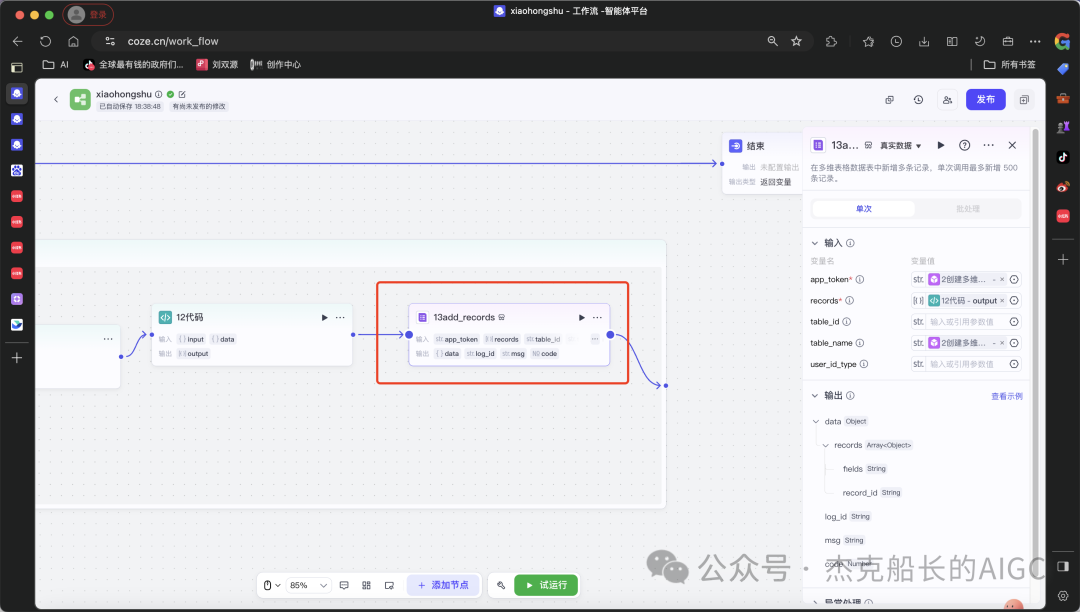Click the 添加节点 button
The height and width of the screenshot is (612, 1080).
pyautogui.click(x=443, y=585)
